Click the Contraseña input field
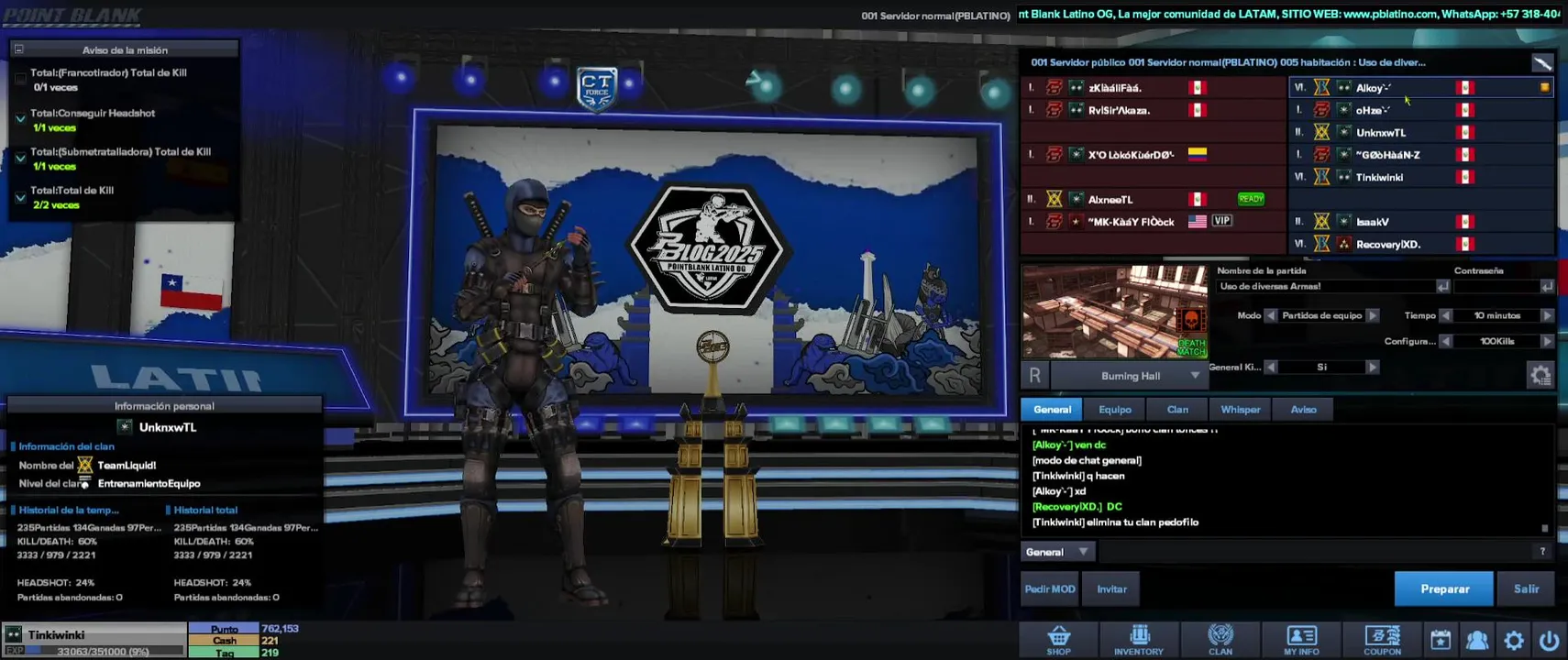The width and height of the screenshot is (1568, 660). point(1496,286)
